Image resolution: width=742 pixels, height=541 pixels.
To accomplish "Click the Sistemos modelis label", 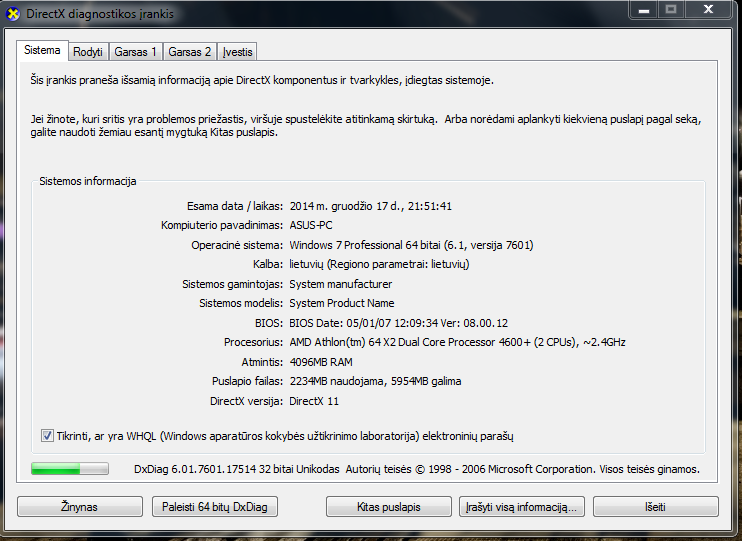I will [241, 303].
